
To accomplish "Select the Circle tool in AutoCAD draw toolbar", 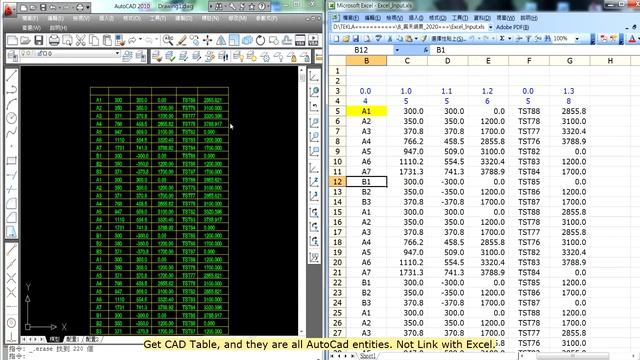I will tap(11, 118).
